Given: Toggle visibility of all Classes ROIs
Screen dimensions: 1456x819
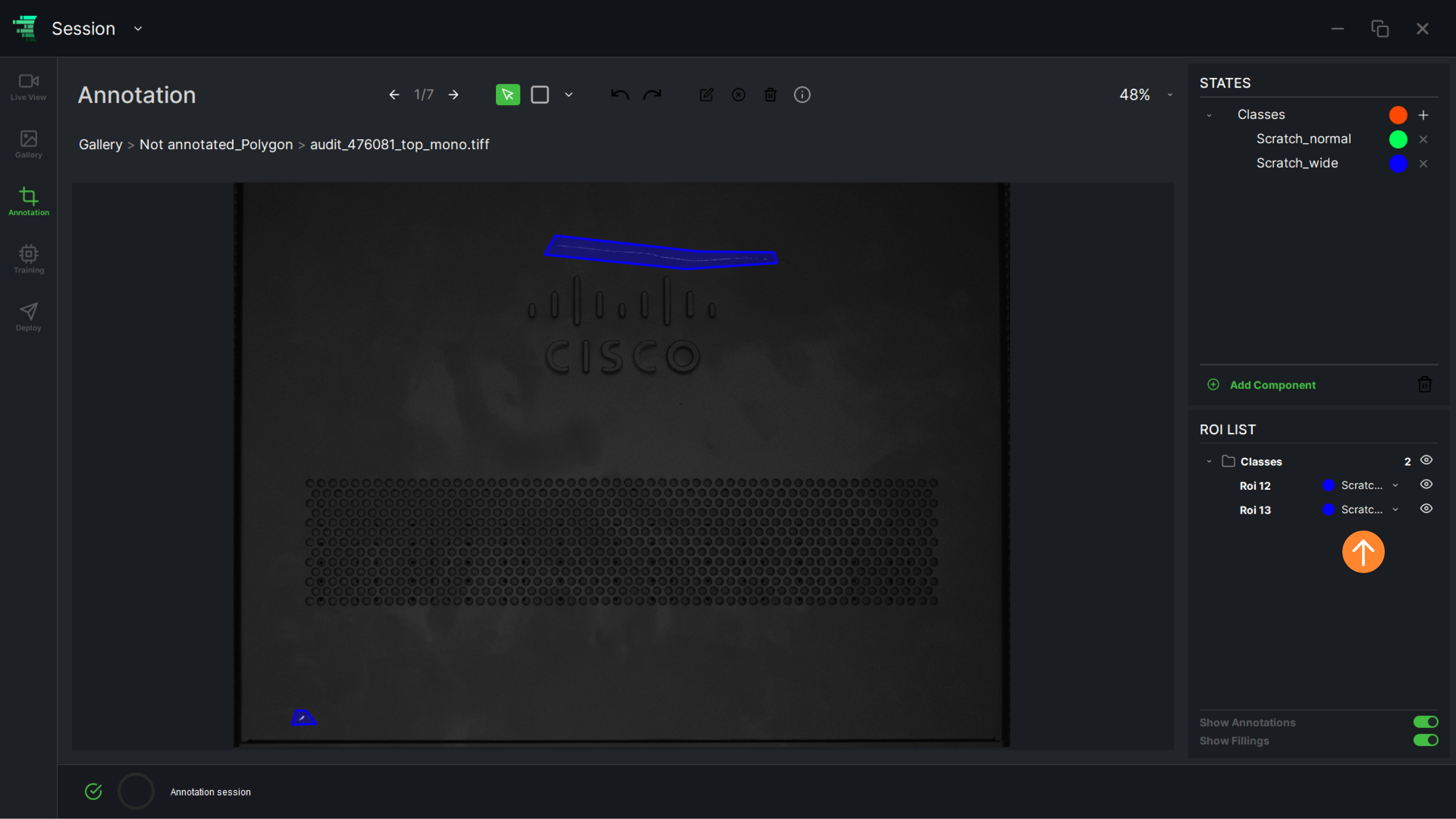Looking at the screenshot, I should [x=1426, y=461].
